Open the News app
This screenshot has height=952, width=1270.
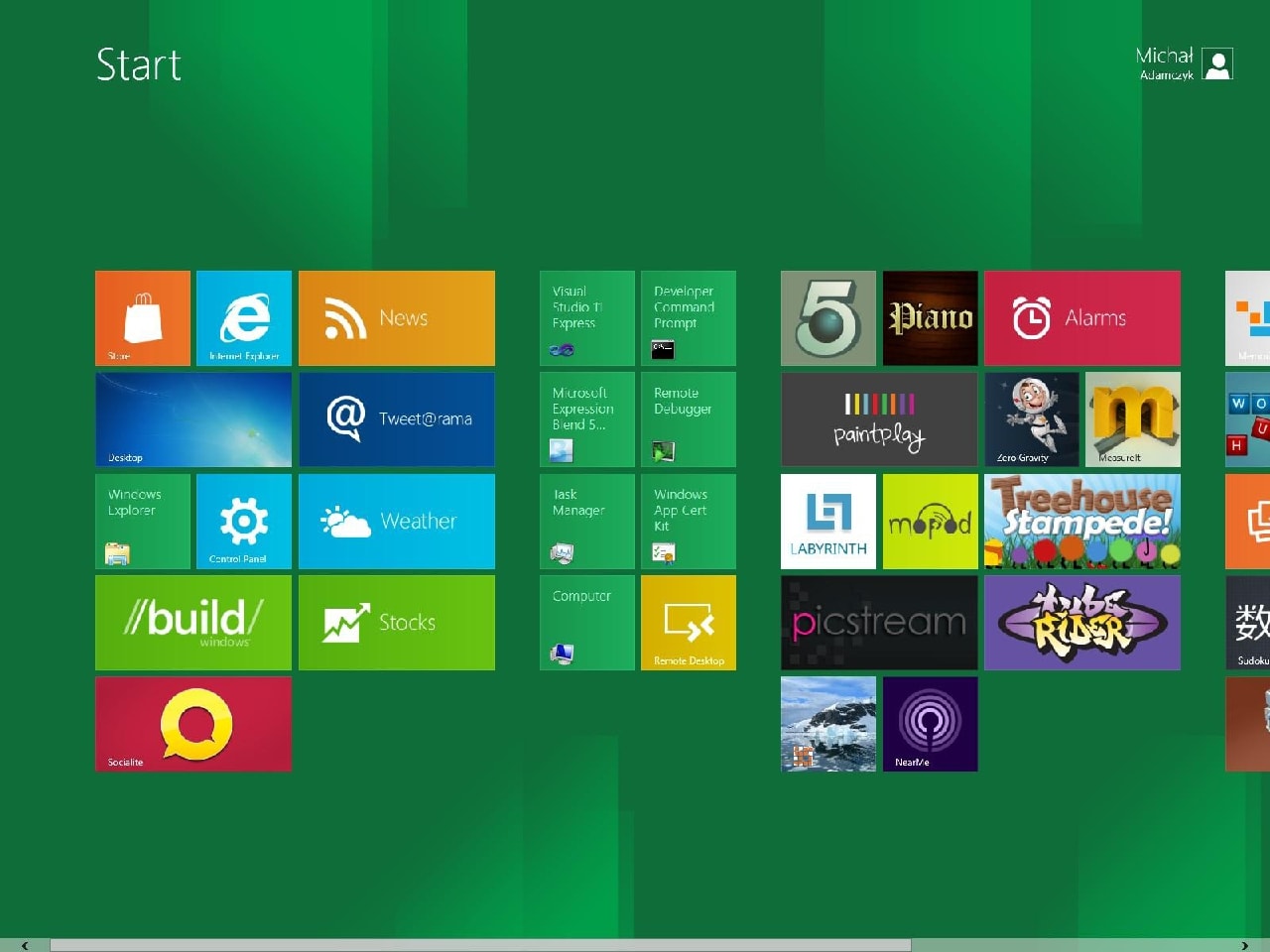click(x=396, y=317)
